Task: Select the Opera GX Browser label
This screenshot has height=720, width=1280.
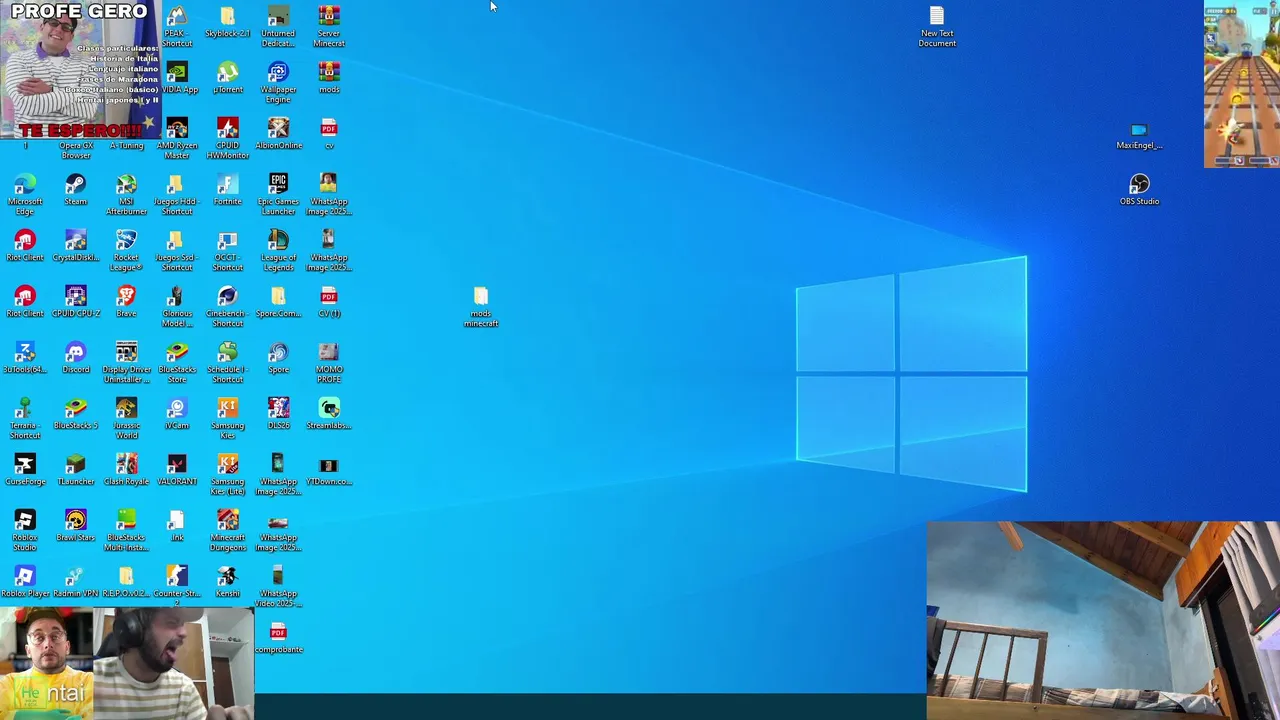Action: coord(76,150)
